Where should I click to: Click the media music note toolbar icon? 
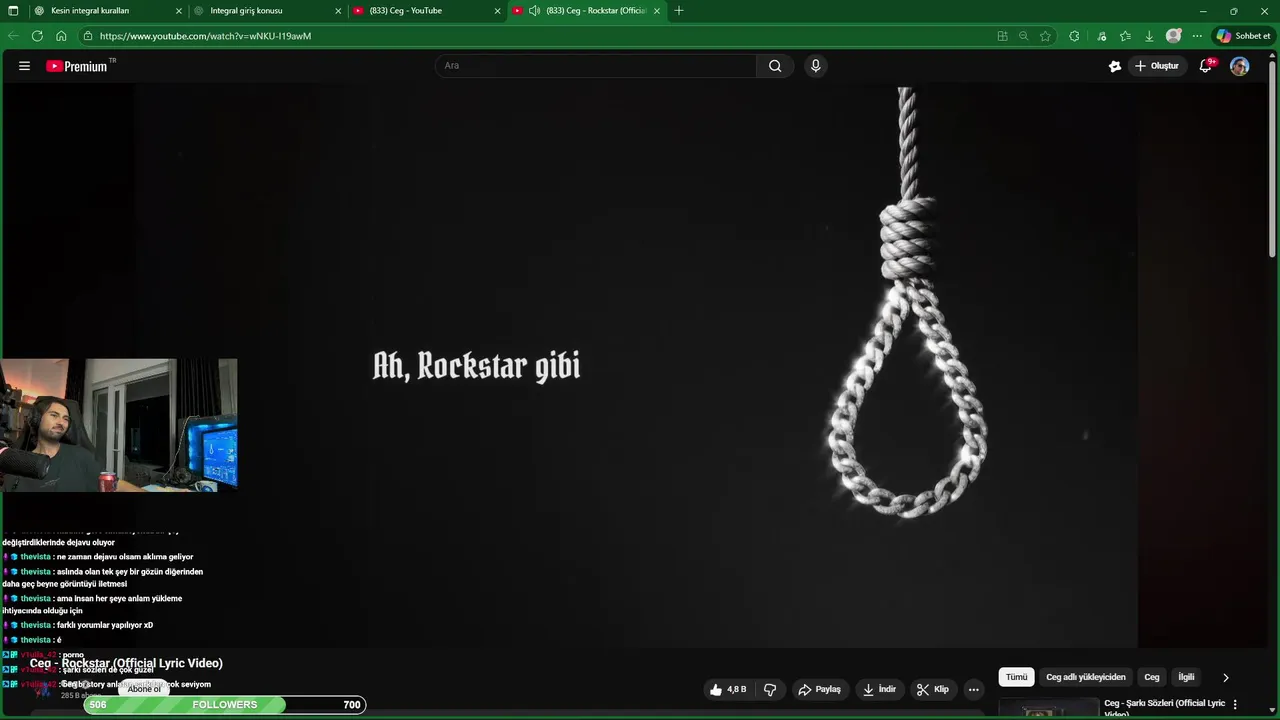coord(1101,36)
